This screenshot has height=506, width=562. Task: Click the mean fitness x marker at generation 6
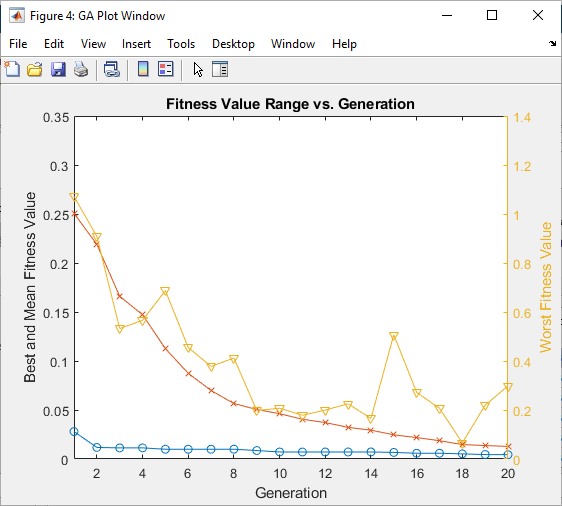pos(188,373)
